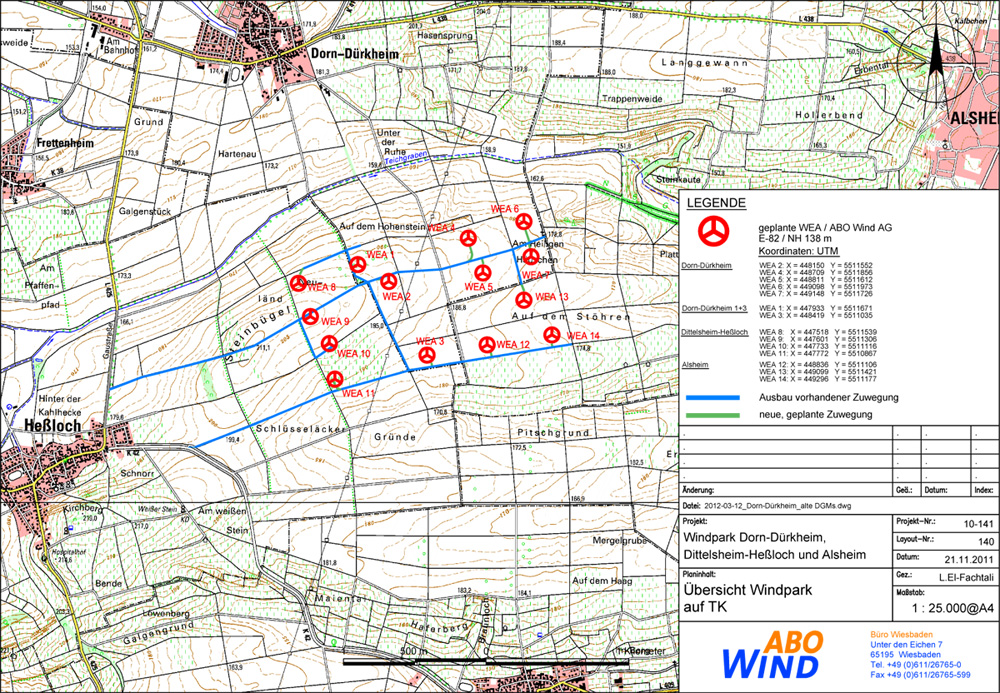Image resolution: width=1000 pixels, height=693 pixels.
Task: Click the turbine symbol in the legend
Action: [x=713, y=232]
